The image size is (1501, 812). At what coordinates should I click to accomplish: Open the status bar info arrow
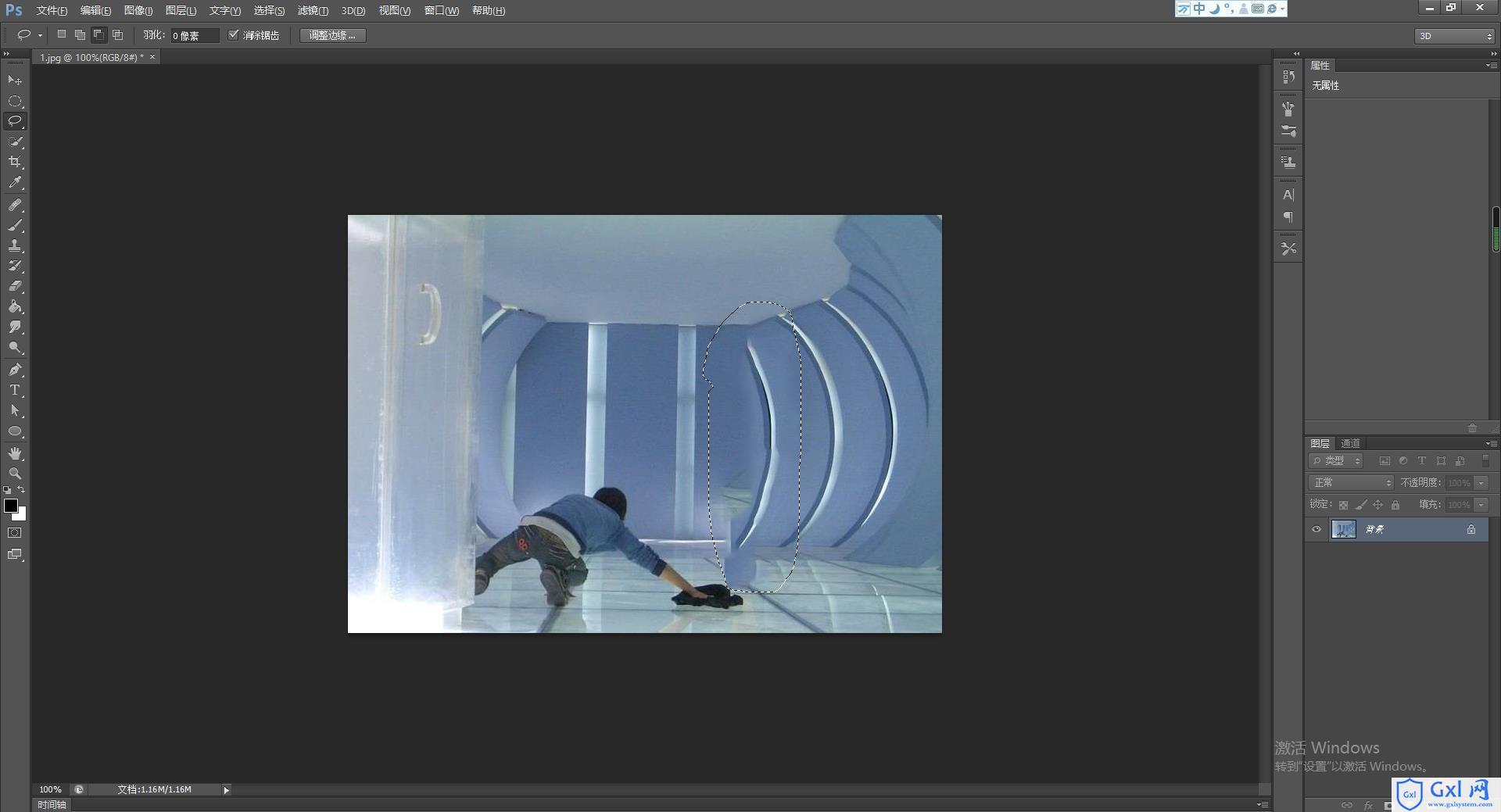227,790
